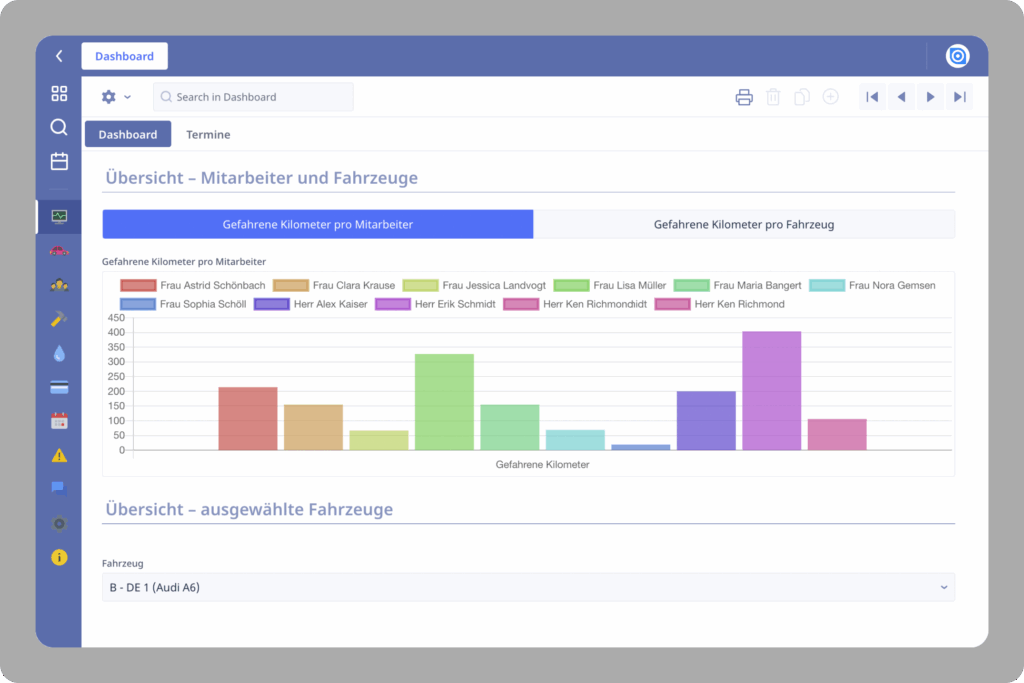
Task: Click the print icon in the toolbar
Action: point(744,97)
